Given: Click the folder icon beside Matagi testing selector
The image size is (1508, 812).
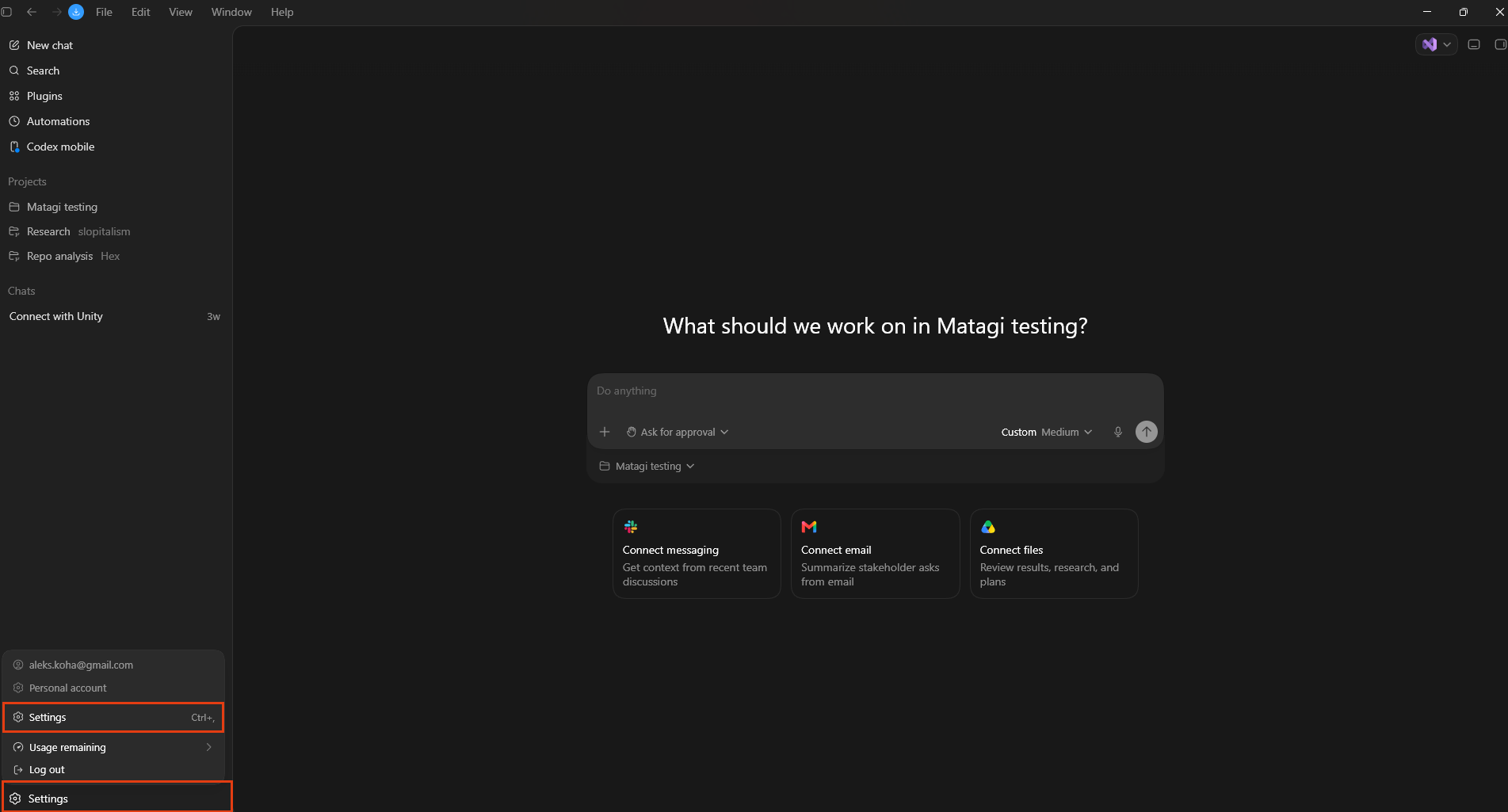Looking at the screenshot, I should pos(605,466).
